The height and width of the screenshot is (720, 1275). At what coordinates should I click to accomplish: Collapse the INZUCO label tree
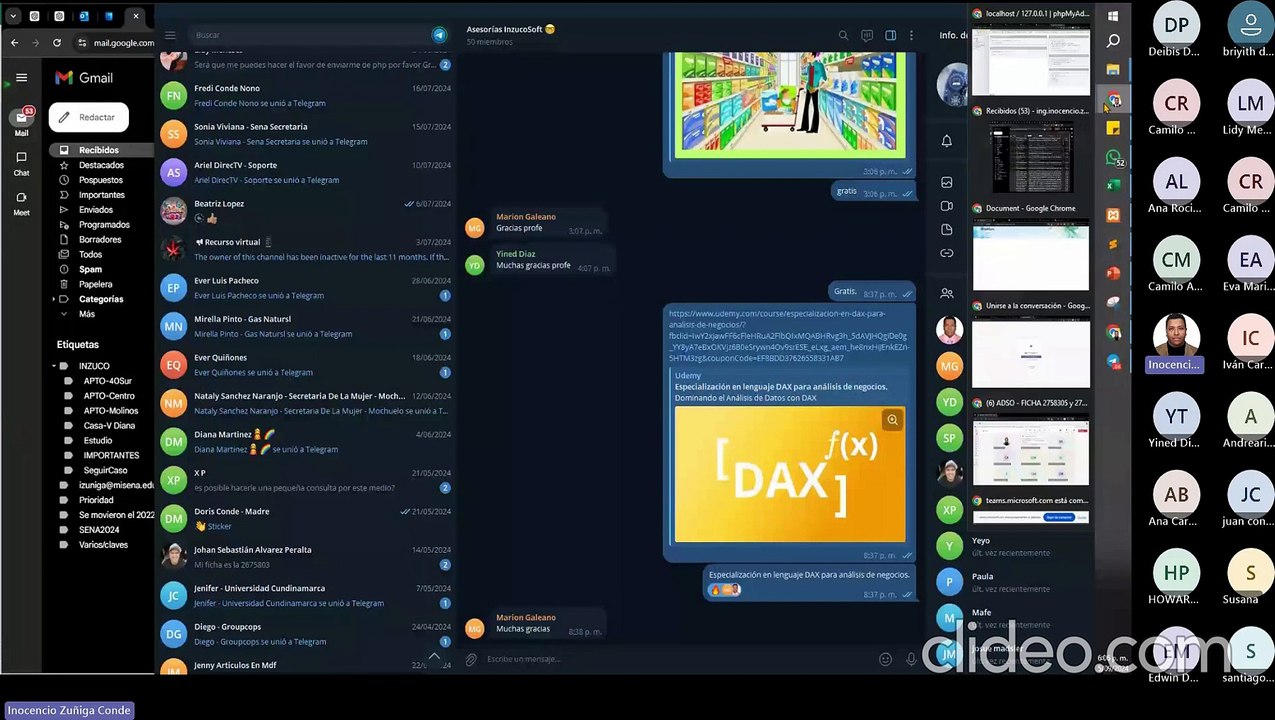pyautogui.click(x=54, y=366)
